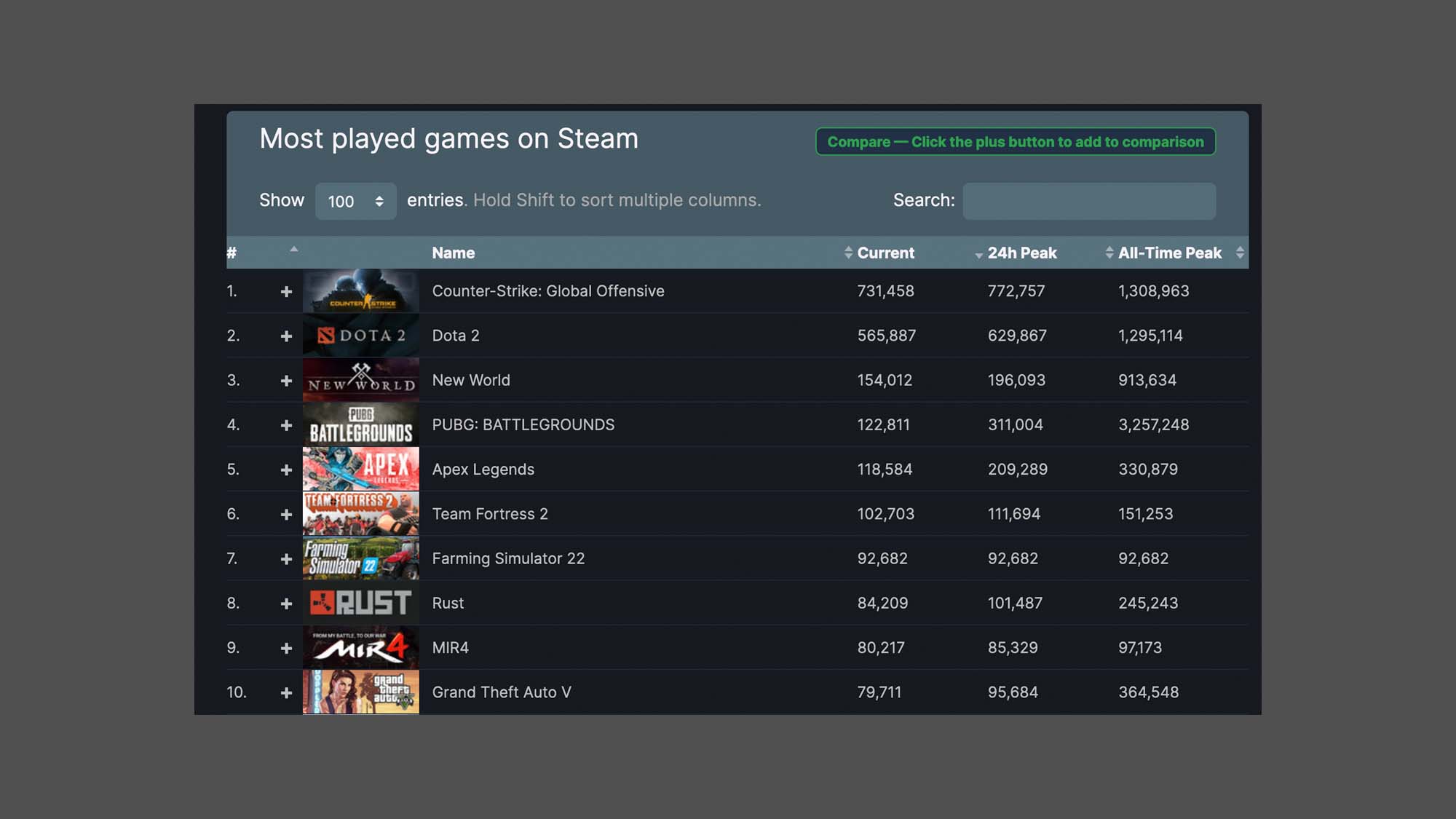Open the MIR4 name link

tap(451, 647)
